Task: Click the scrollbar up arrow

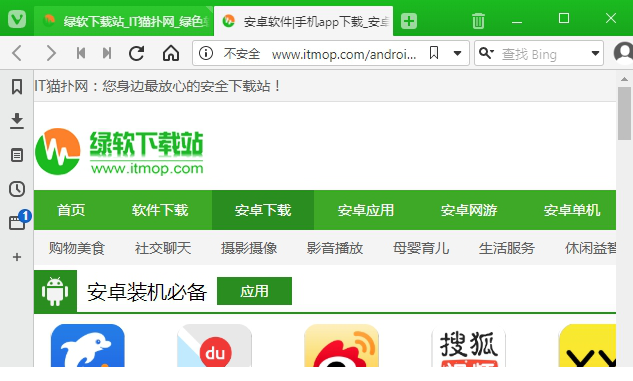Action: (625, 79)
